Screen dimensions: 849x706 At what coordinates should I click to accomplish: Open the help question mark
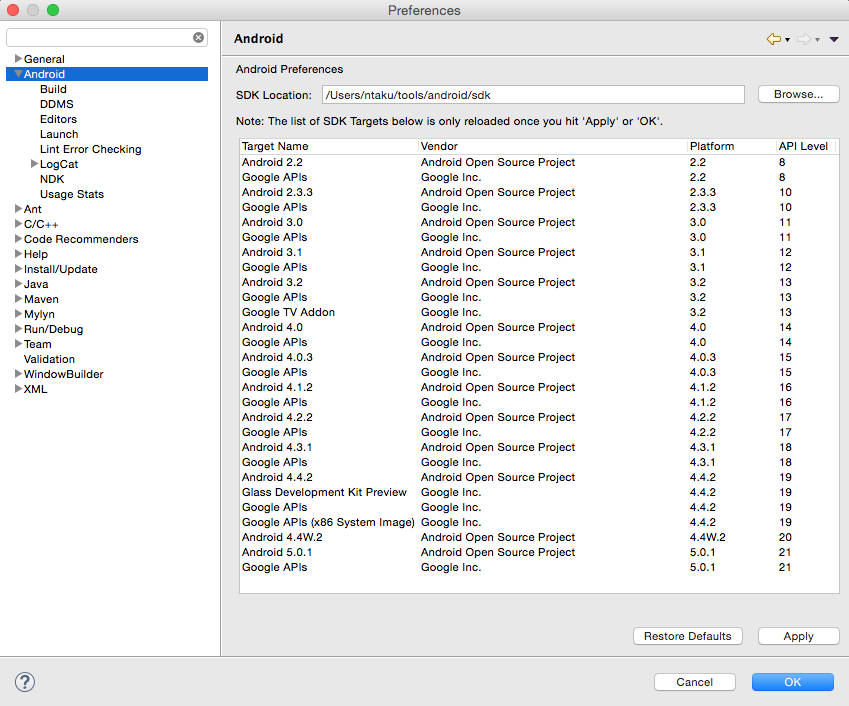[x=25, y=682]
